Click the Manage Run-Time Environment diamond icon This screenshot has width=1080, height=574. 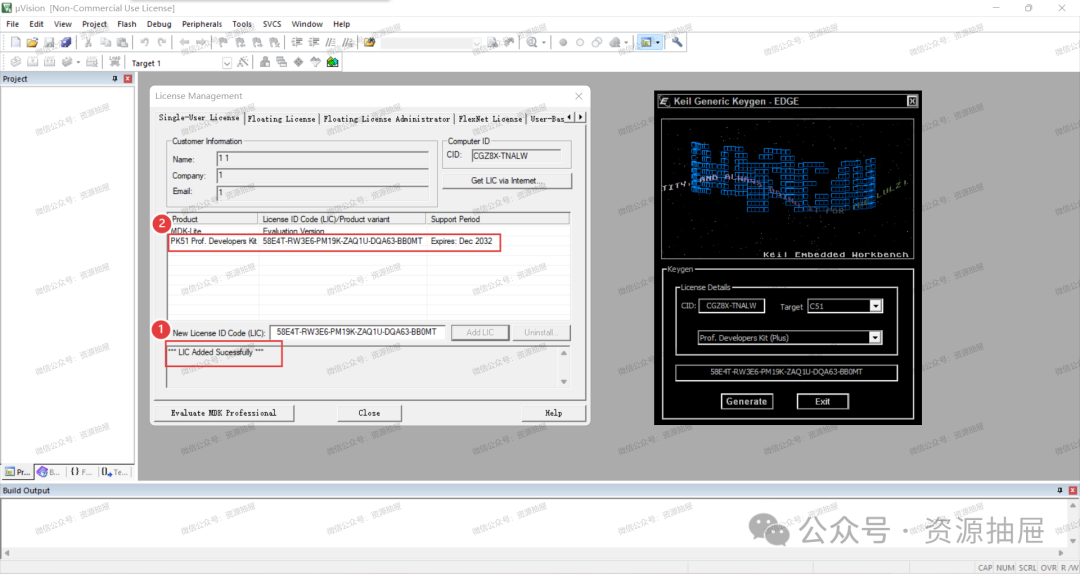[x=298, y=62]
